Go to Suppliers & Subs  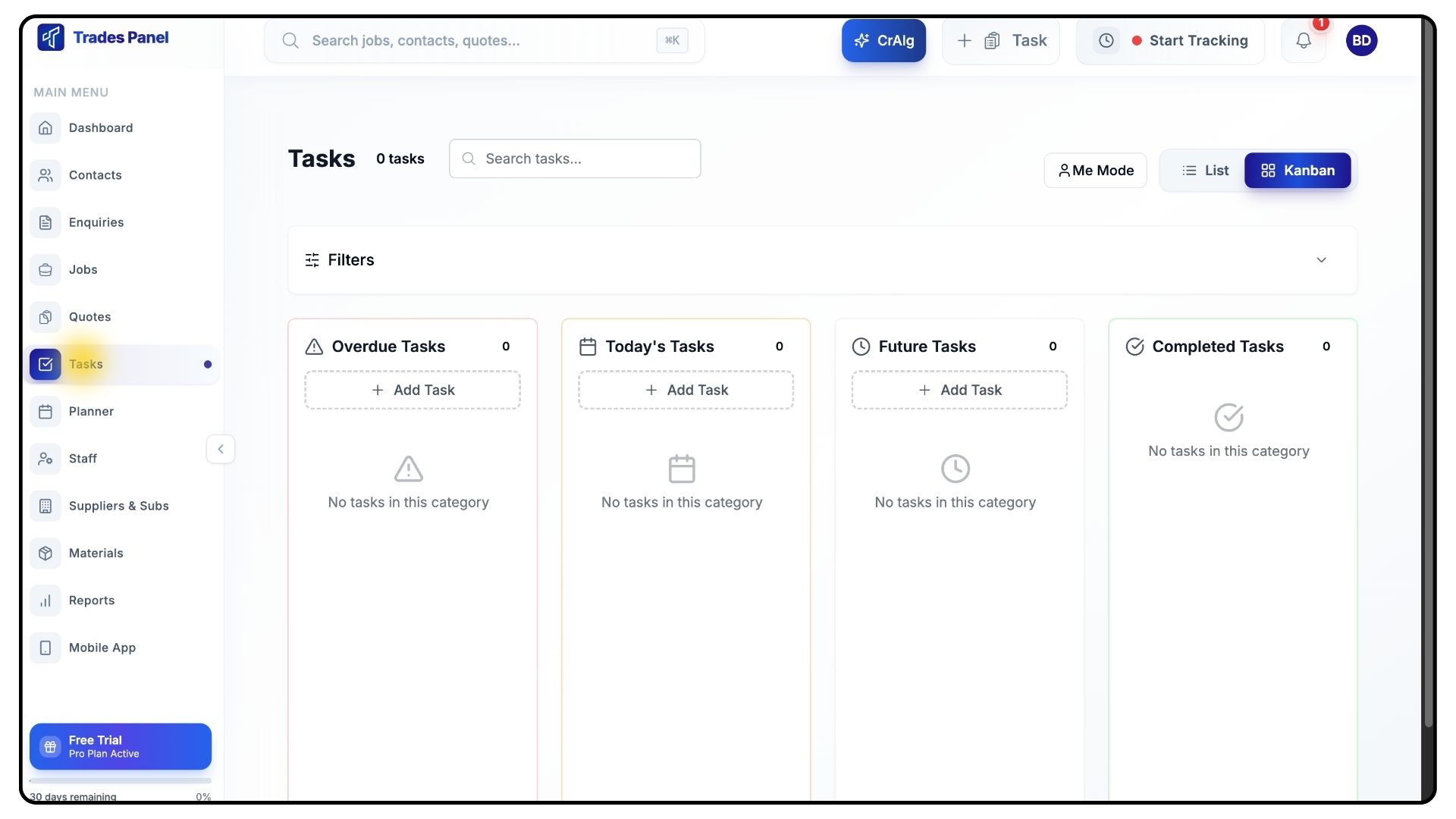[118, 506]
